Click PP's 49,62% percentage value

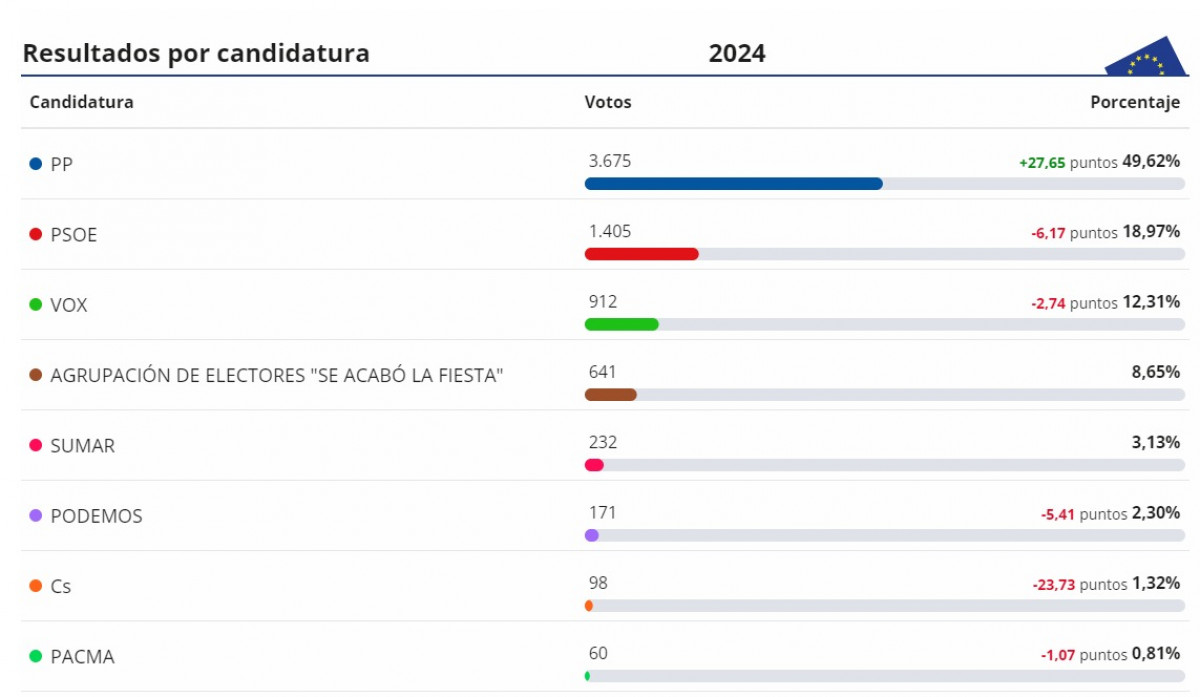(x=1151, y=161)
